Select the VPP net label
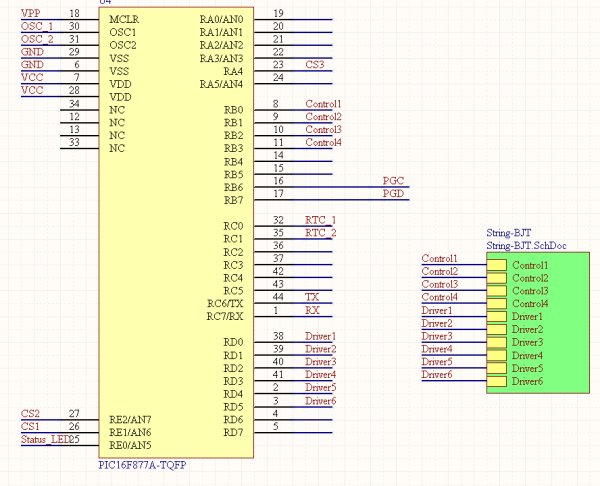600x486 pixels. click(31, 13)
